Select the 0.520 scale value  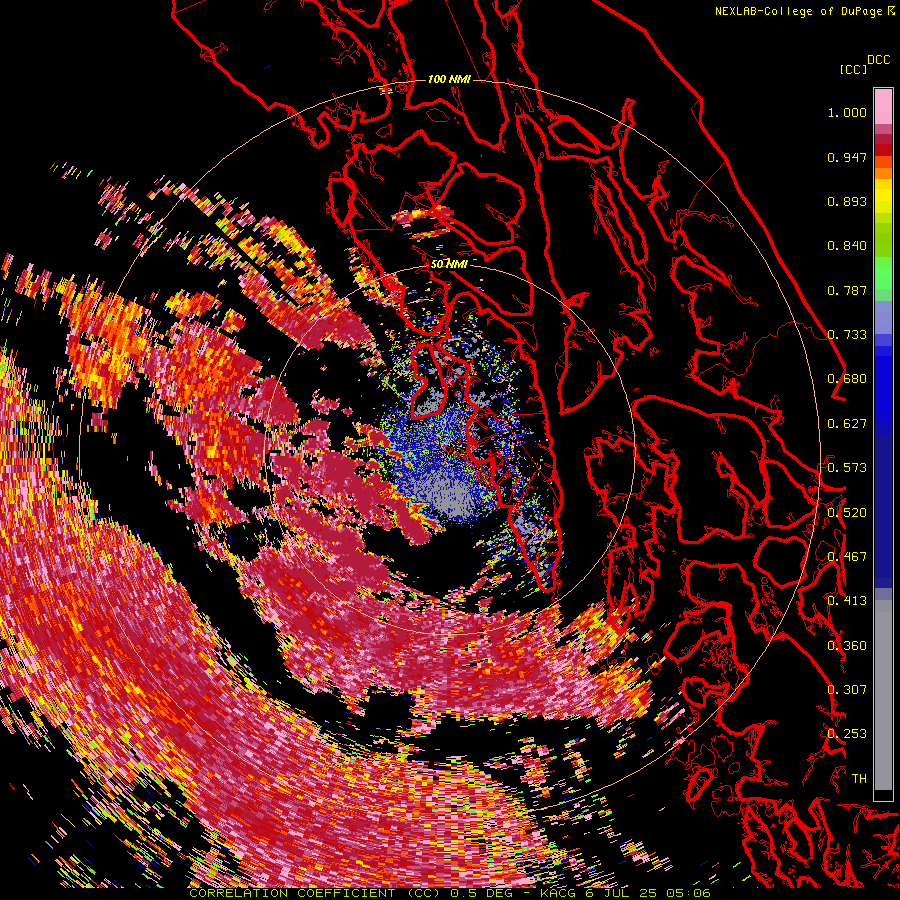click(847, 513)
